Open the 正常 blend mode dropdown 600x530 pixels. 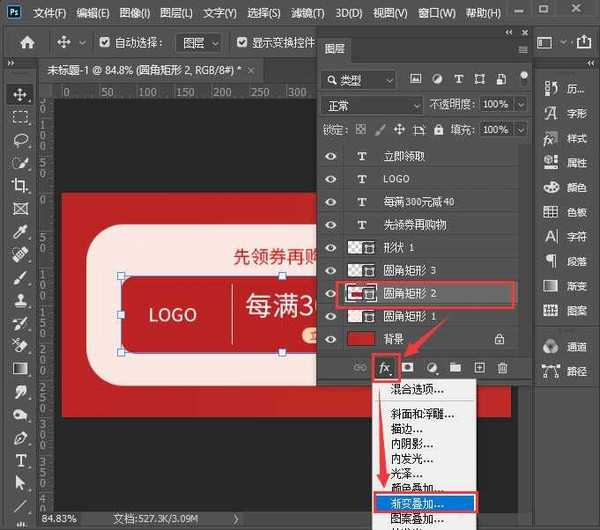click(x=373, y=105)
